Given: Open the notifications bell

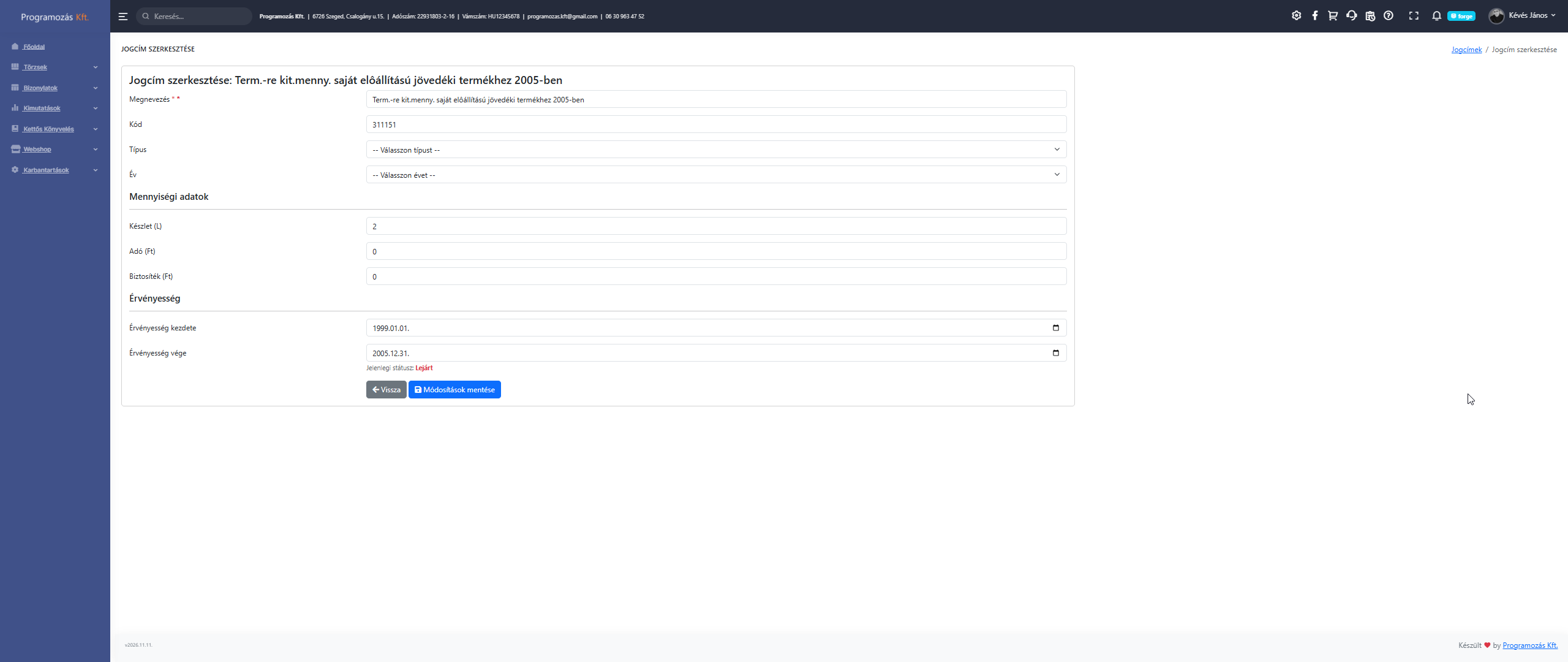Looking at the screenshot, I should (x=1436, y=16).
